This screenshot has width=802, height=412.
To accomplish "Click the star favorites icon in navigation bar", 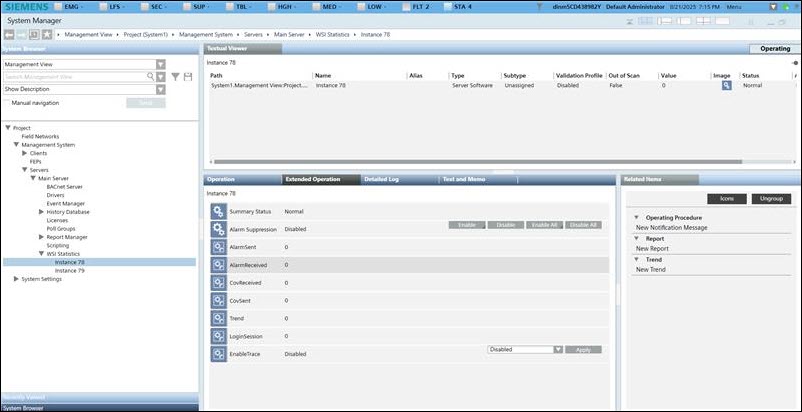I will (47, 34).
